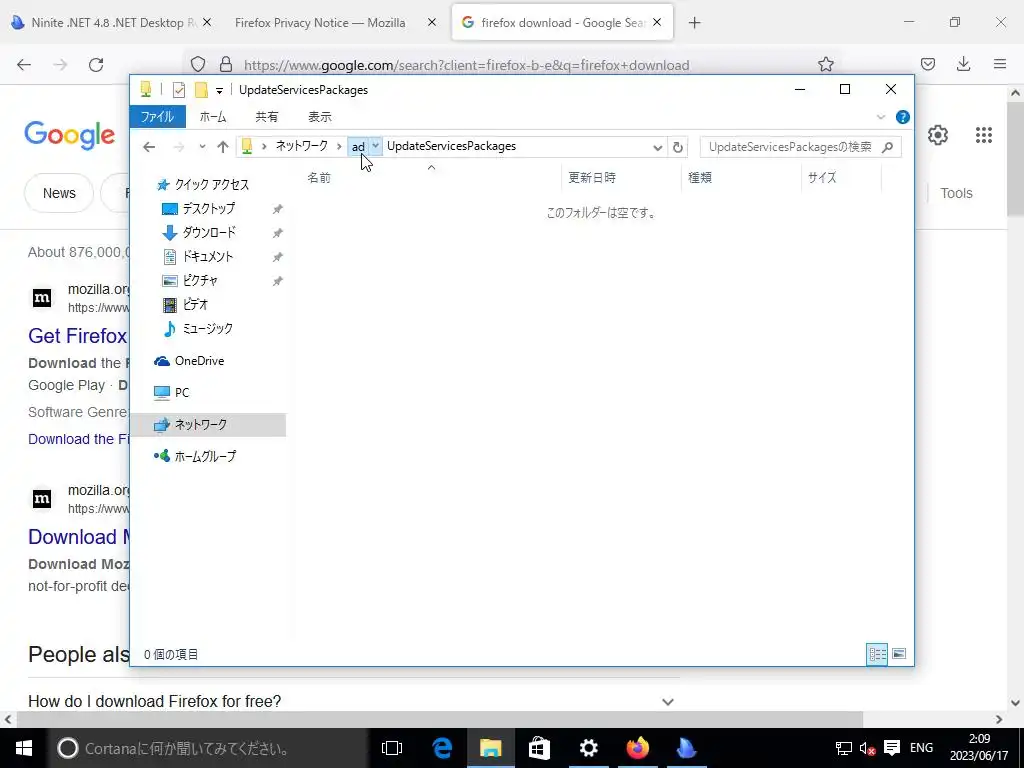Switch to details view icon in Explorer status bar
Screen dimensions: 1024x768
click(877, 654)
